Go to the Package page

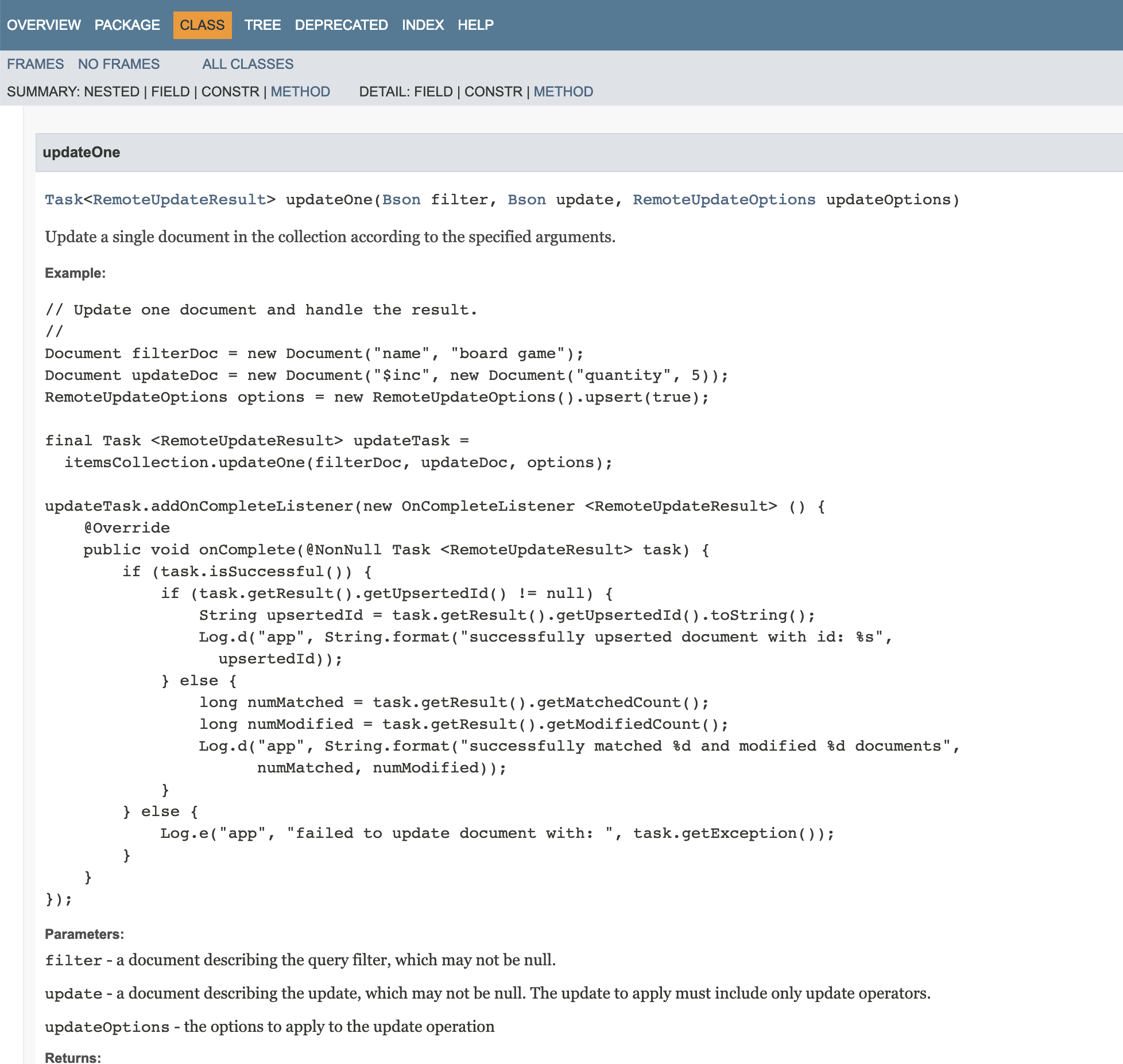127,25
